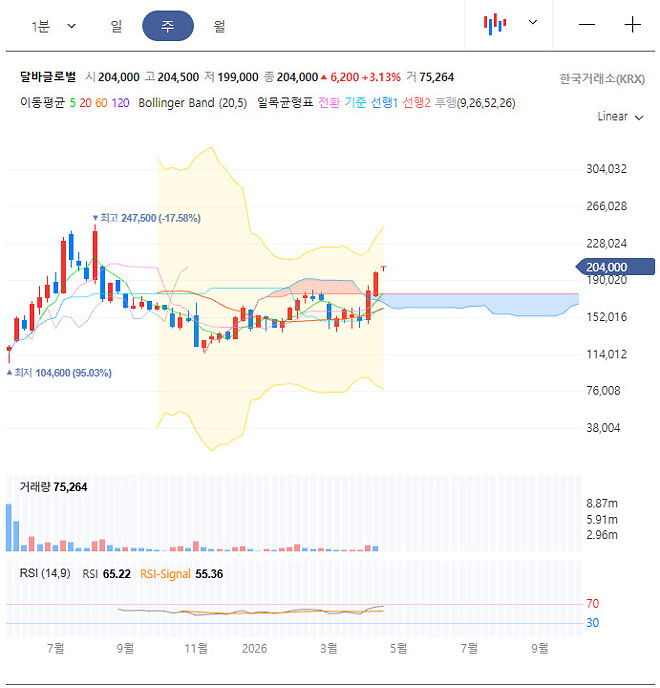This screenshot has width=660, height=688.
Task: Click the 한국거래소(KRX) exchange label
Action: (602, 79)
